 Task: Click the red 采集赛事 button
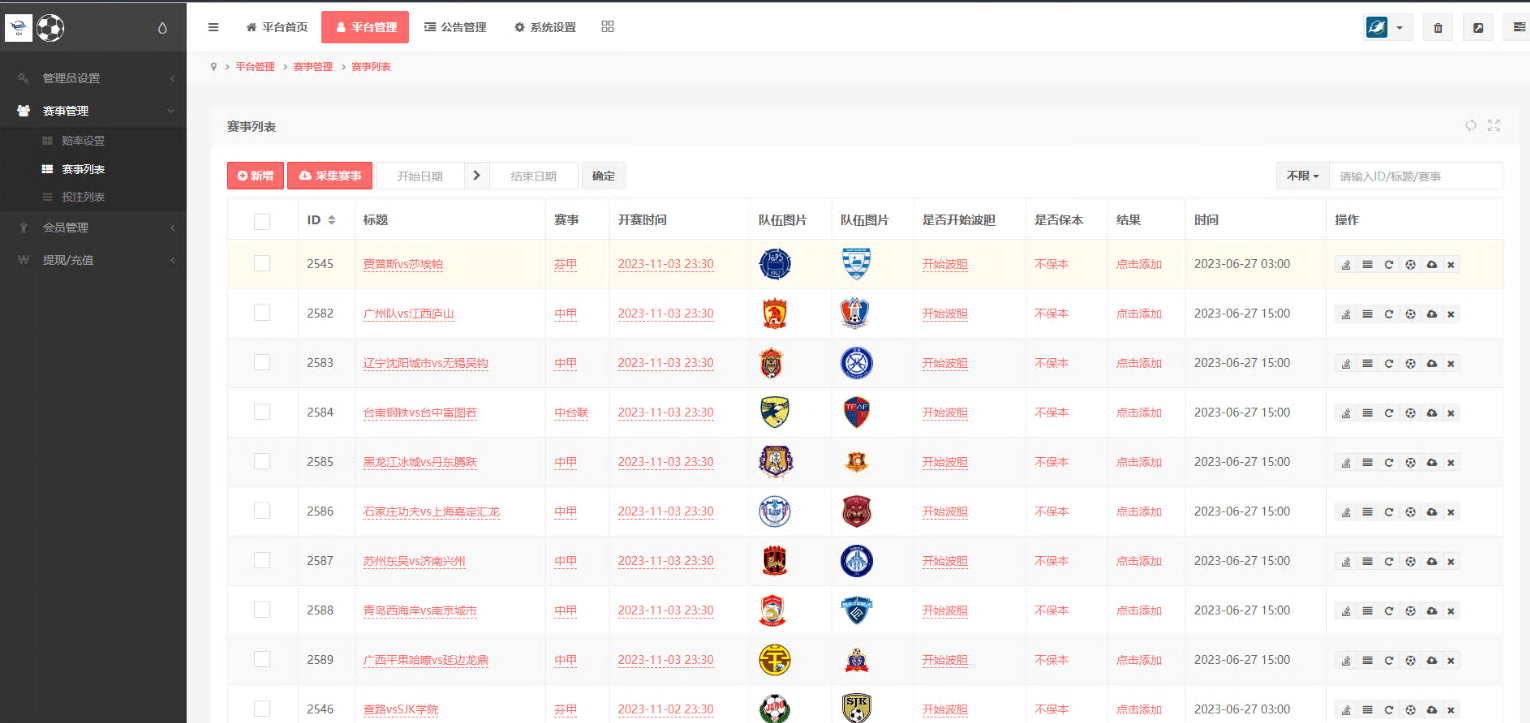pyautogui.click(x=330, y=176)
